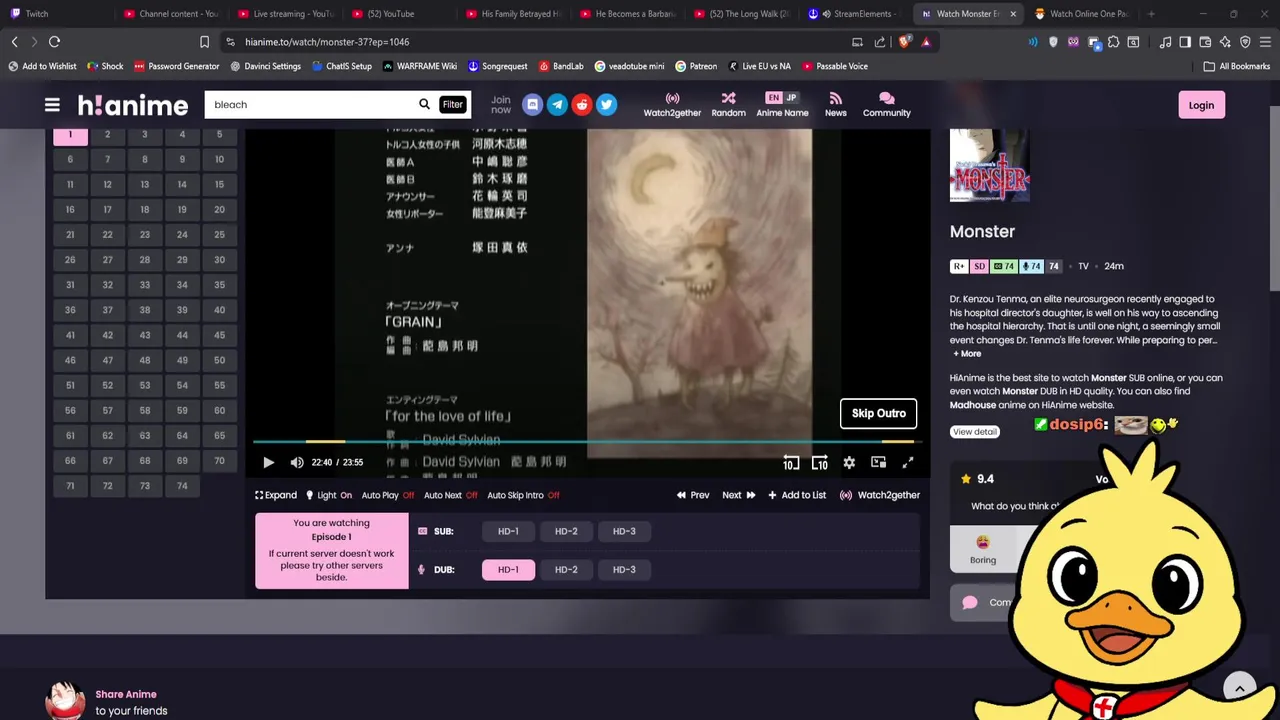Select DUB server HD-3
Image resolution: width=1280 pixels, height=720 pixels.
[x=624, y=569]
